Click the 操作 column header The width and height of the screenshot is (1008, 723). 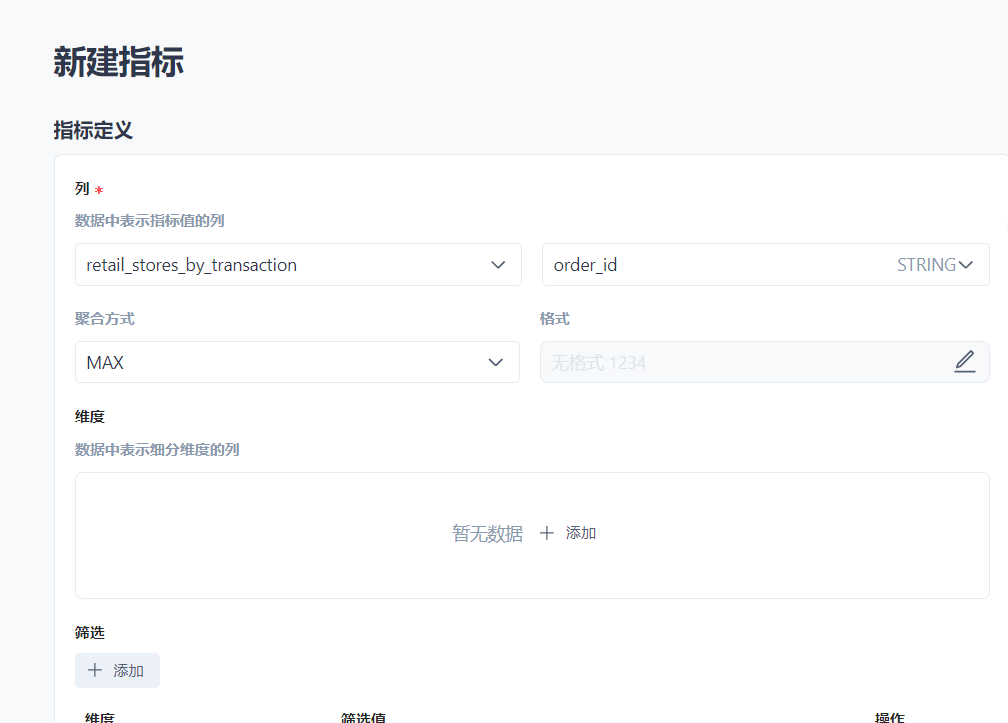[x=889, y=717]
